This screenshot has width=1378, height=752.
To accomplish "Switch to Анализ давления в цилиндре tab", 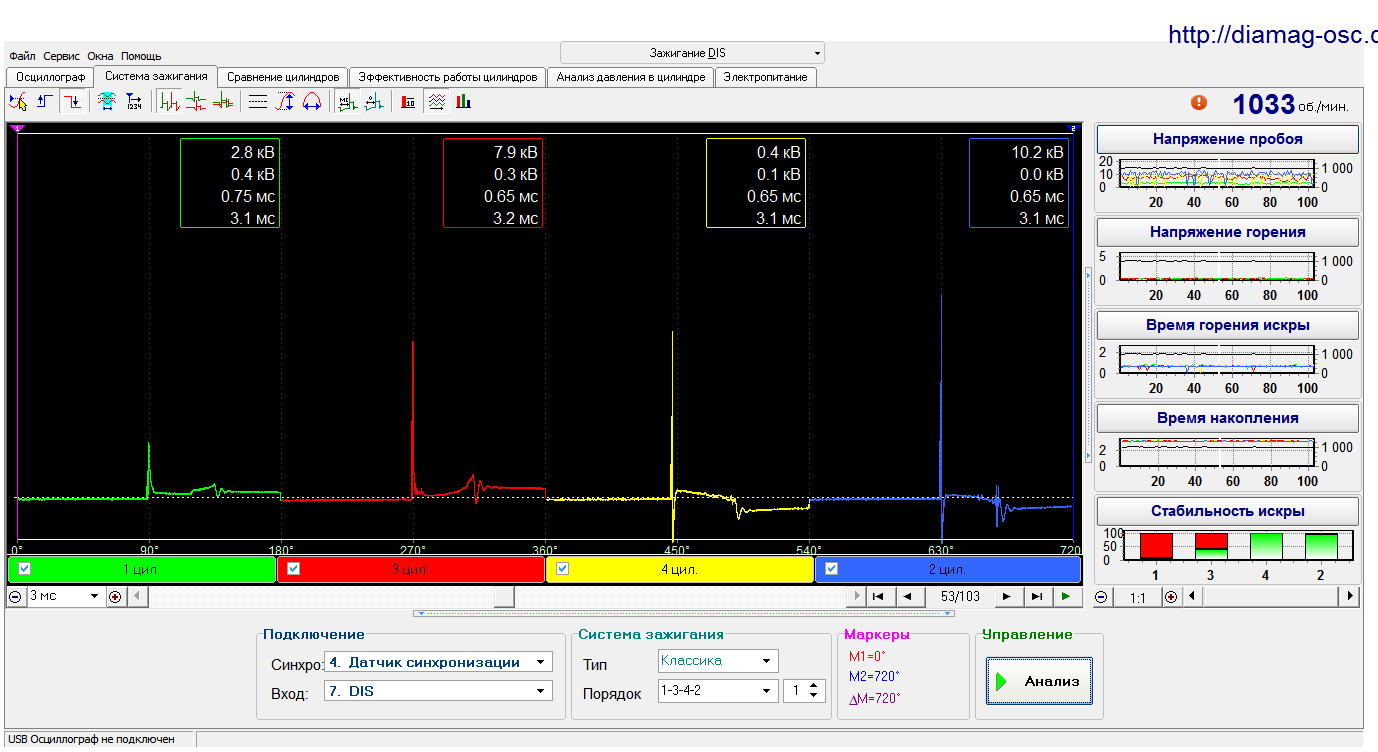I will [x=631, y=77].
